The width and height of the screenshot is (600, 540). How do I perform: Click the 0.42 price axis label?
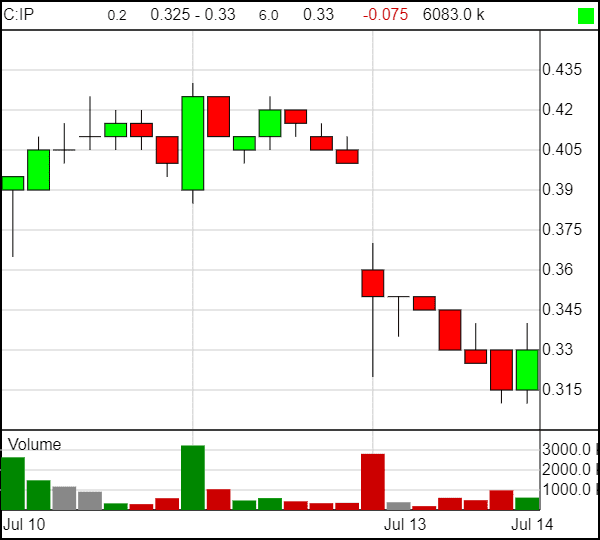coord(558,110)
